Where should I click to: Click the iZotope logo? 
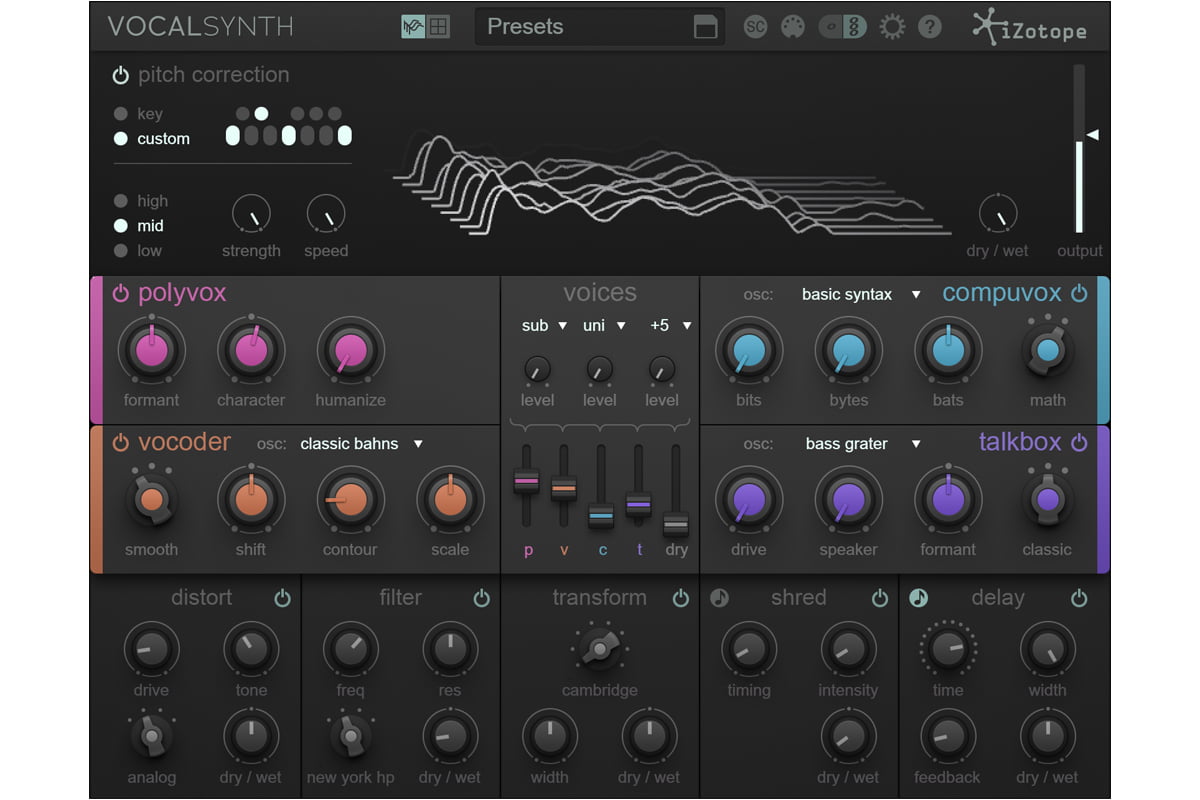(1030, 28)
